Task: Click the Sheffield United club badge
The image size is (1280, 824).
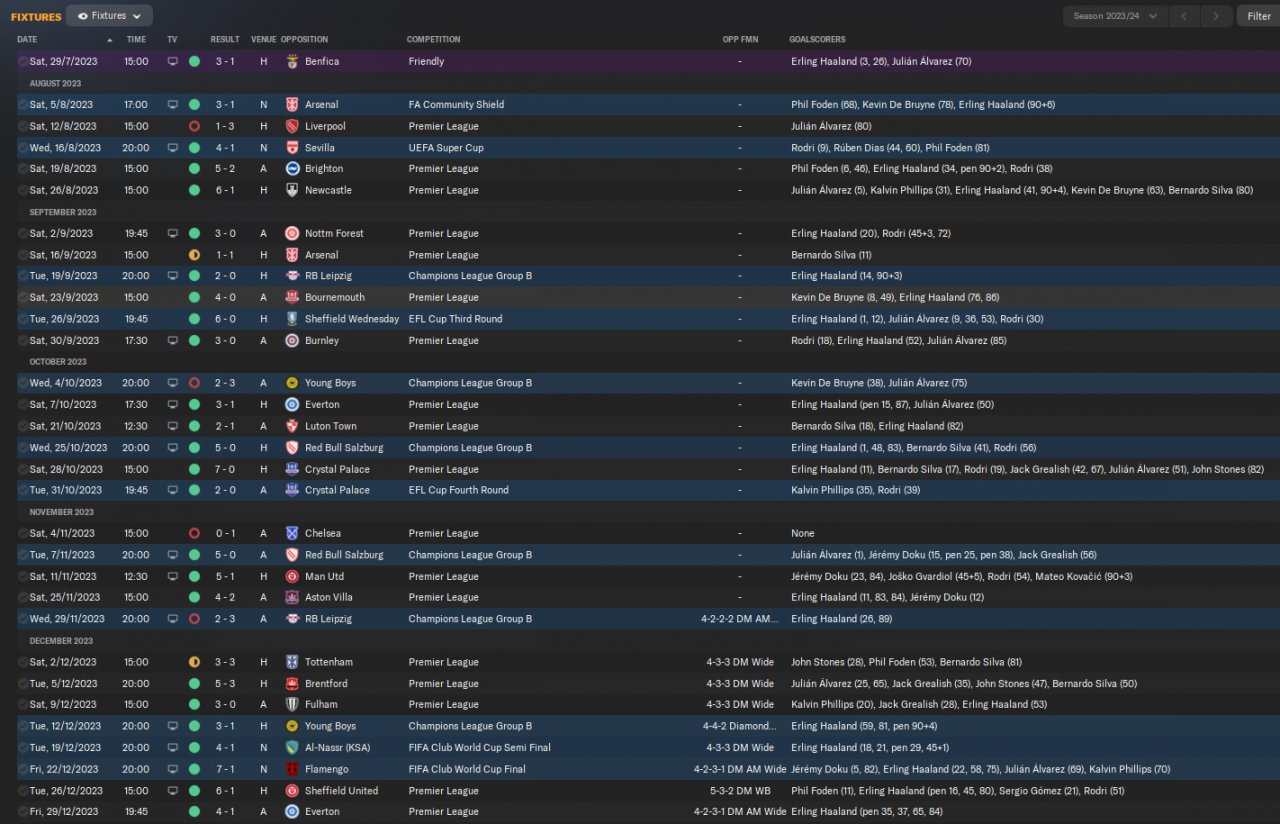Action: pyautogui.click(x=292, y=791)
